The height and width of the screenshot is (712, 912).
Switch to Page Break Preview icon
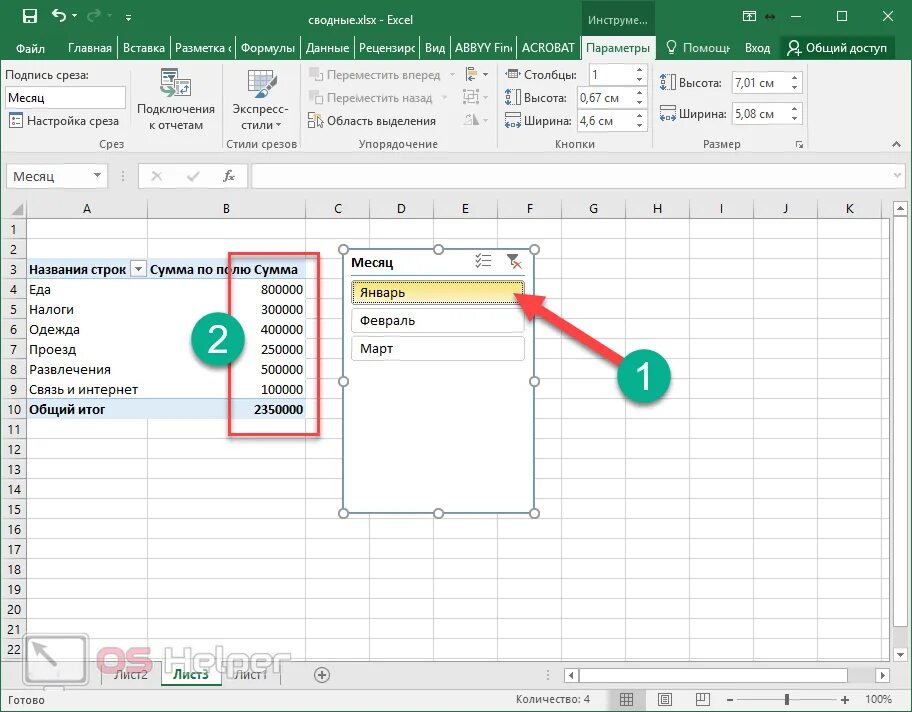tap(703, 699)
